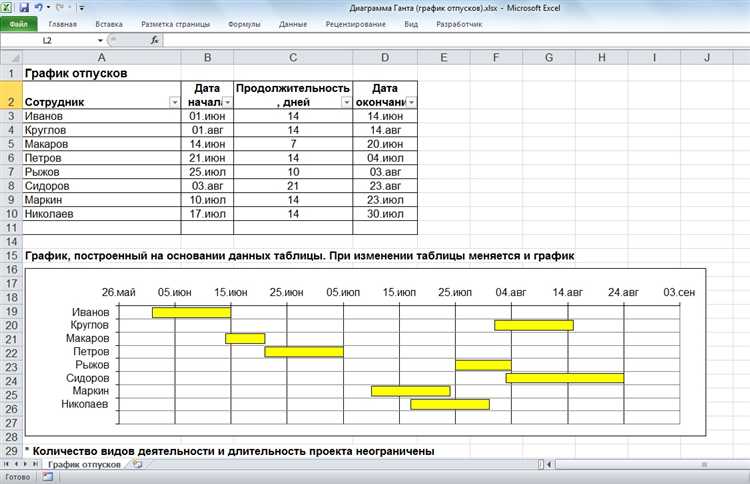Click the Select All corner triangle
This screenshot has height=484, width=750.
[10, 57]
